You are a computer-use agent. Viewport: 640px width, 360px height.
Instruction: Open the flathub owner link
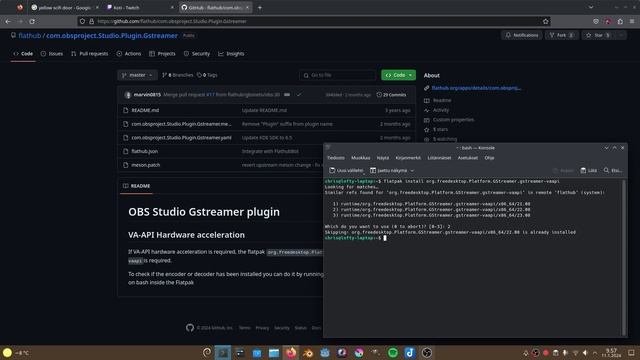[30, 36]
